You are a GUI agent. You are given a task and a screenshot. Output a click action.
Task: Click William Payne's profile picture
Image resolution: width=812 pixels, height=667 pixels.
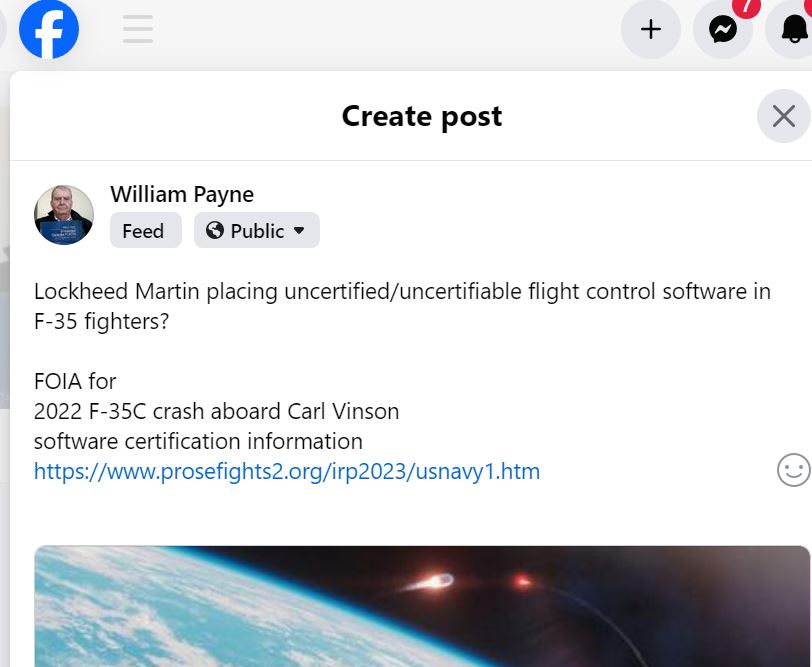pos(64,215)
